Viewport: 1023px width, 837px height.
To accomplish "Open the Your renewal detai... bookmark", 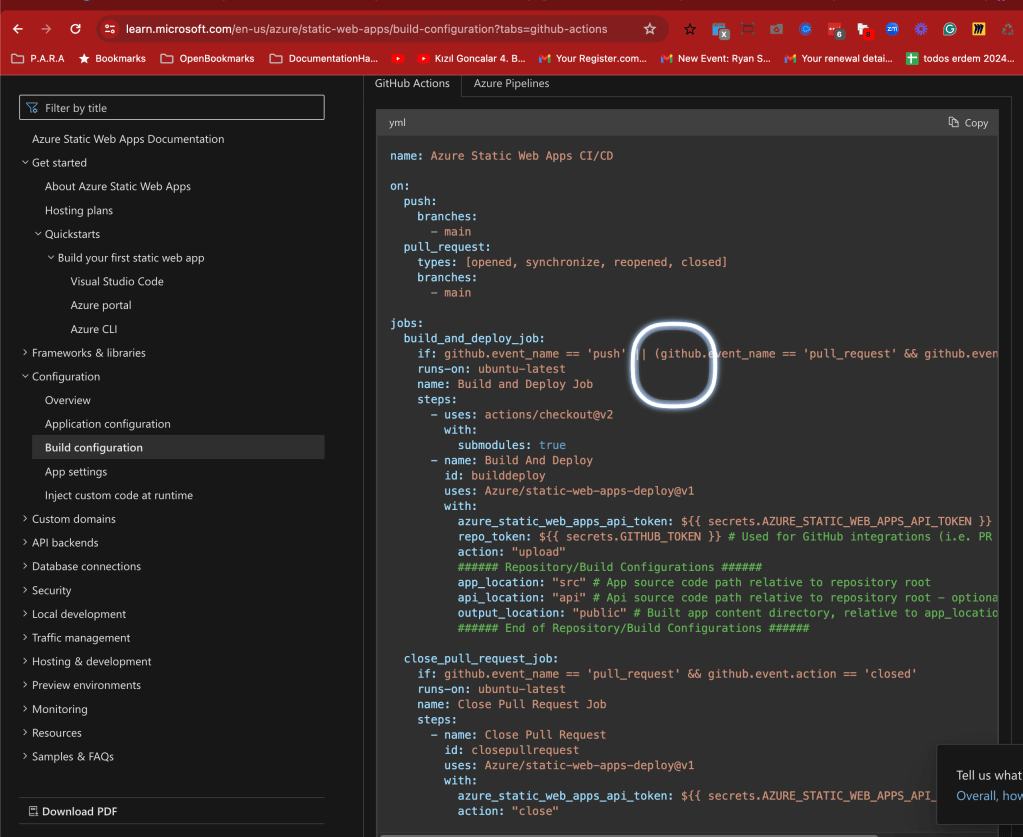I will point(838,59).
